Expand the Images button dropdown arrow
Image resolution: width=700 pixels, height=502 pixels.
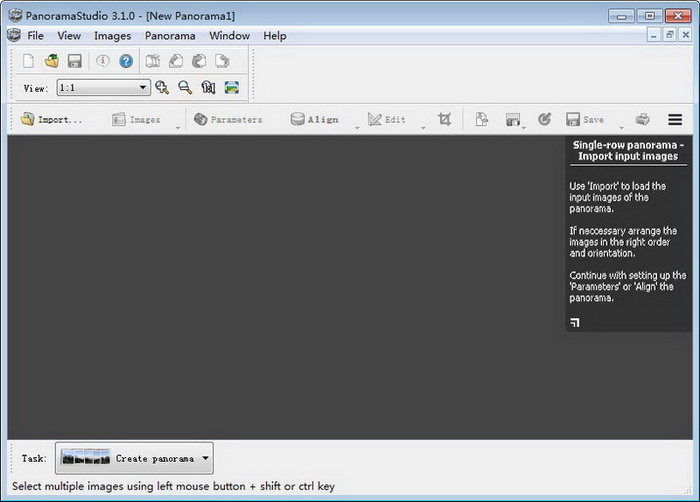[x=178, y=128]
